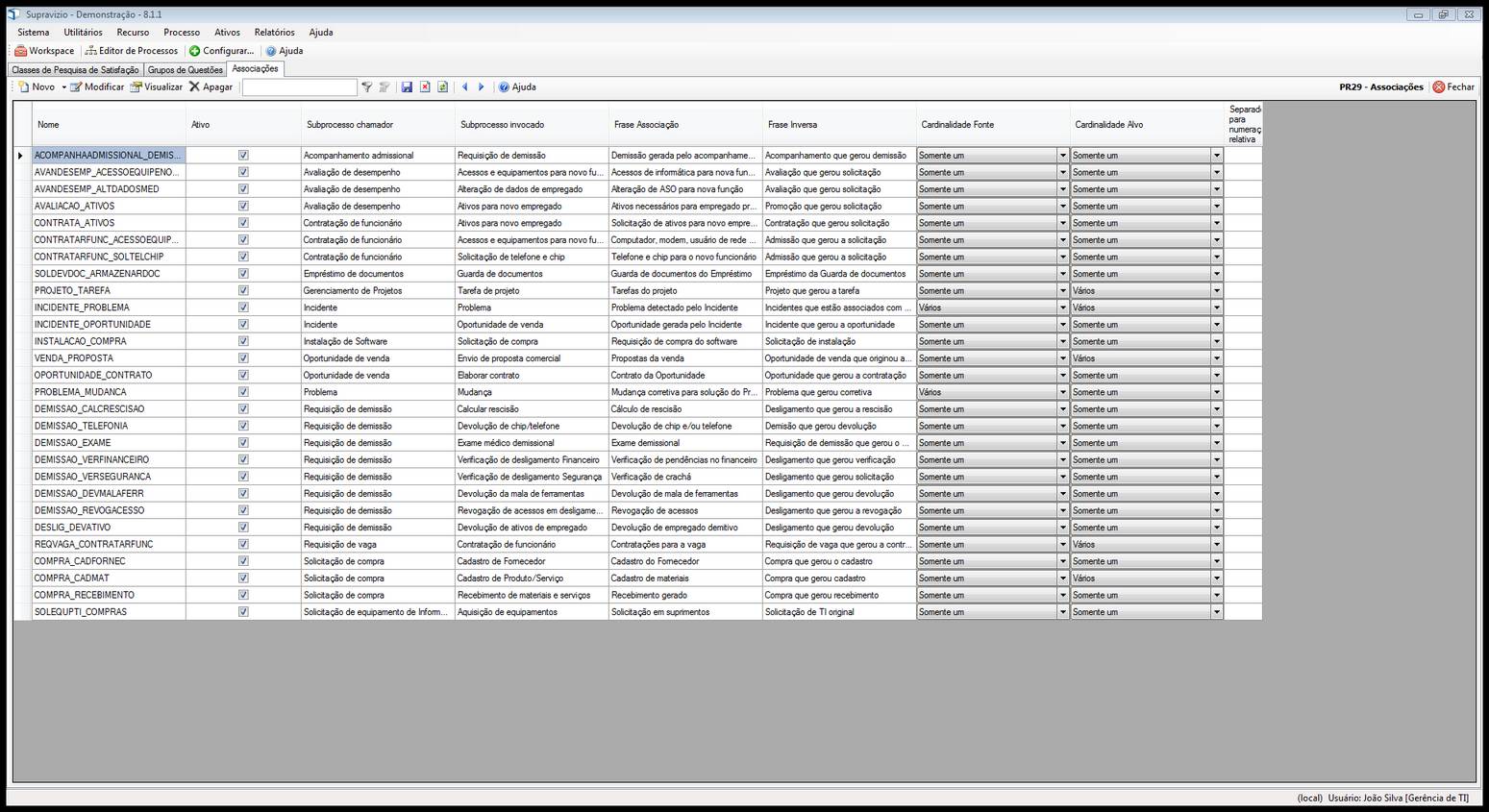Cancel changes with the red X document icon

[425, 86]
